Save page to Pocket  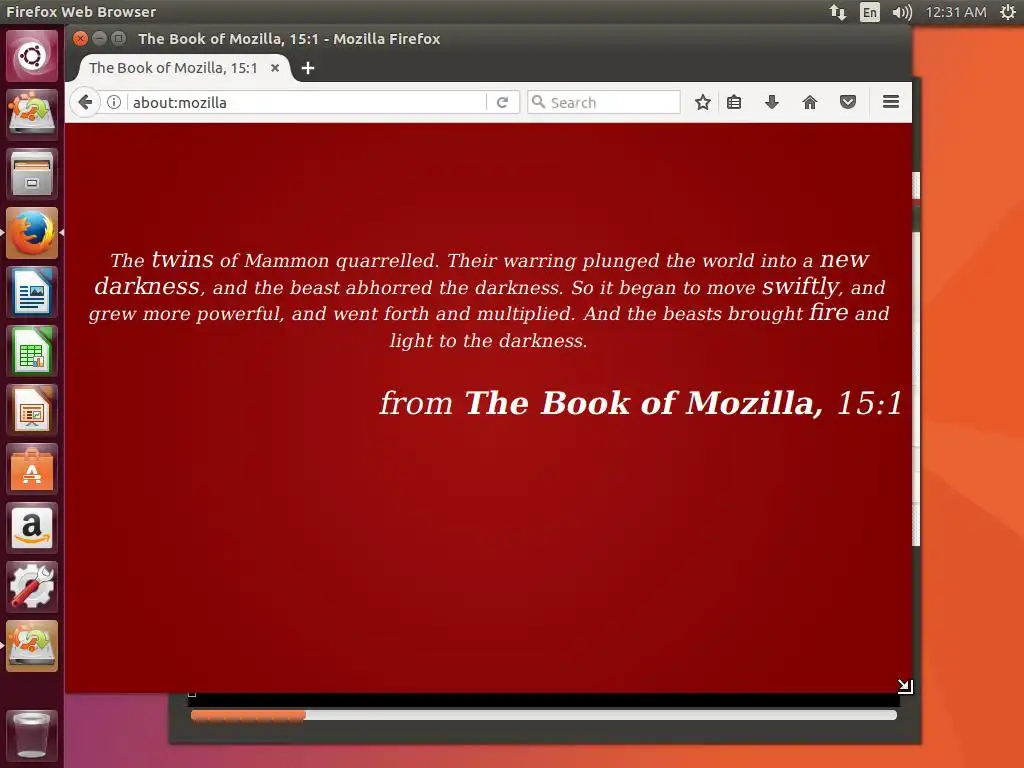tap(848, 102)
